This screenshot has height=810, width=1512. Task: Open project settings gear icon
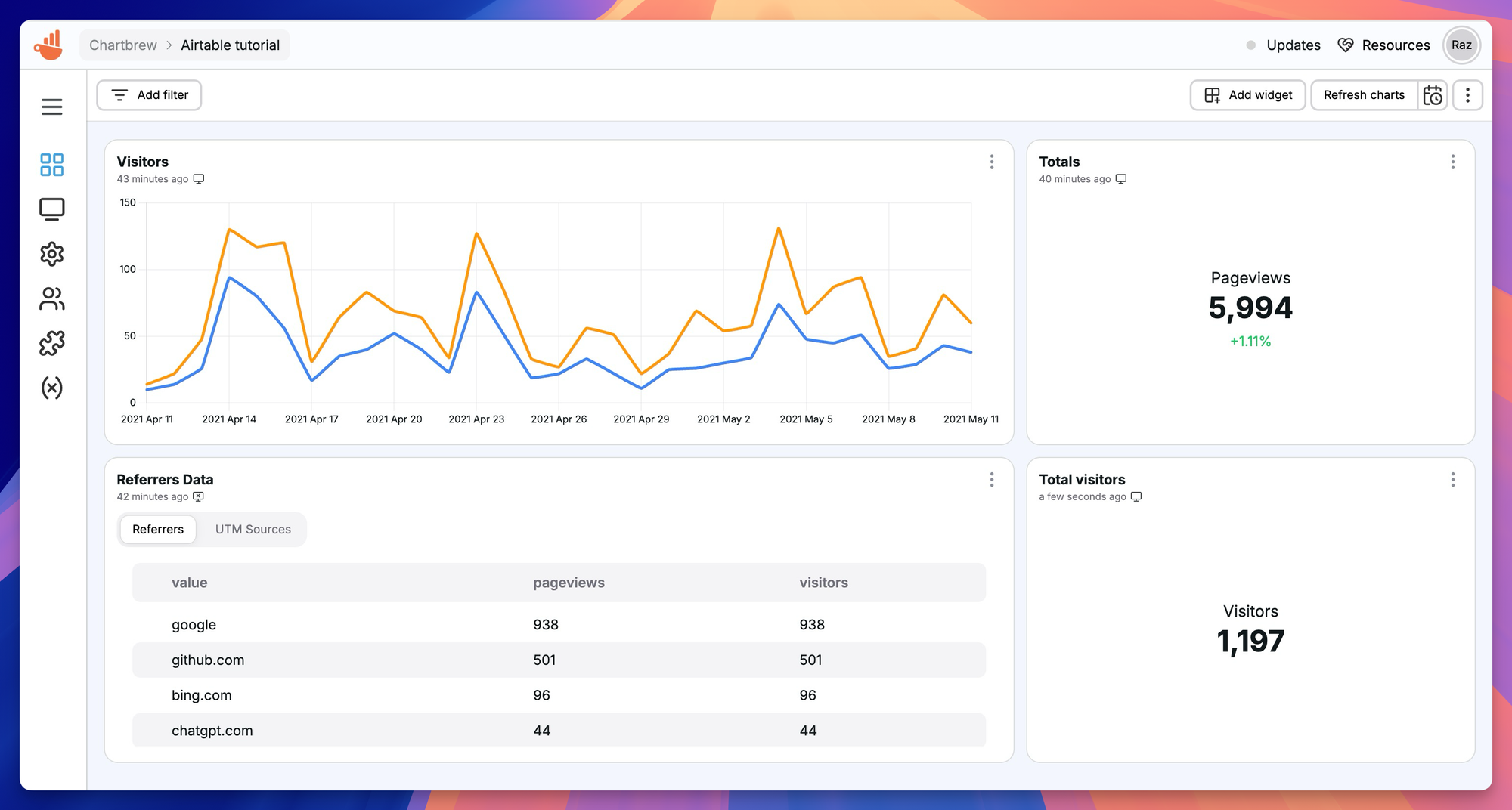(52, 254)
